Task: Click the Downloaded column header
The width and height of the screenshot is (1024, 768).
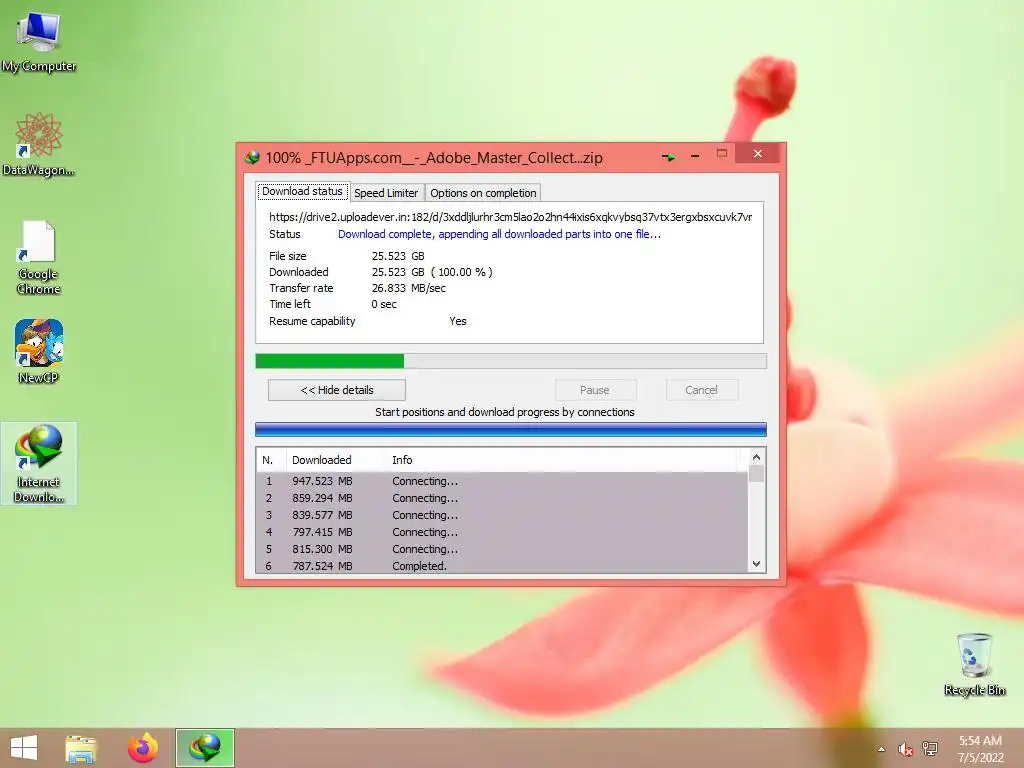Action: click(x=336, y=460)
